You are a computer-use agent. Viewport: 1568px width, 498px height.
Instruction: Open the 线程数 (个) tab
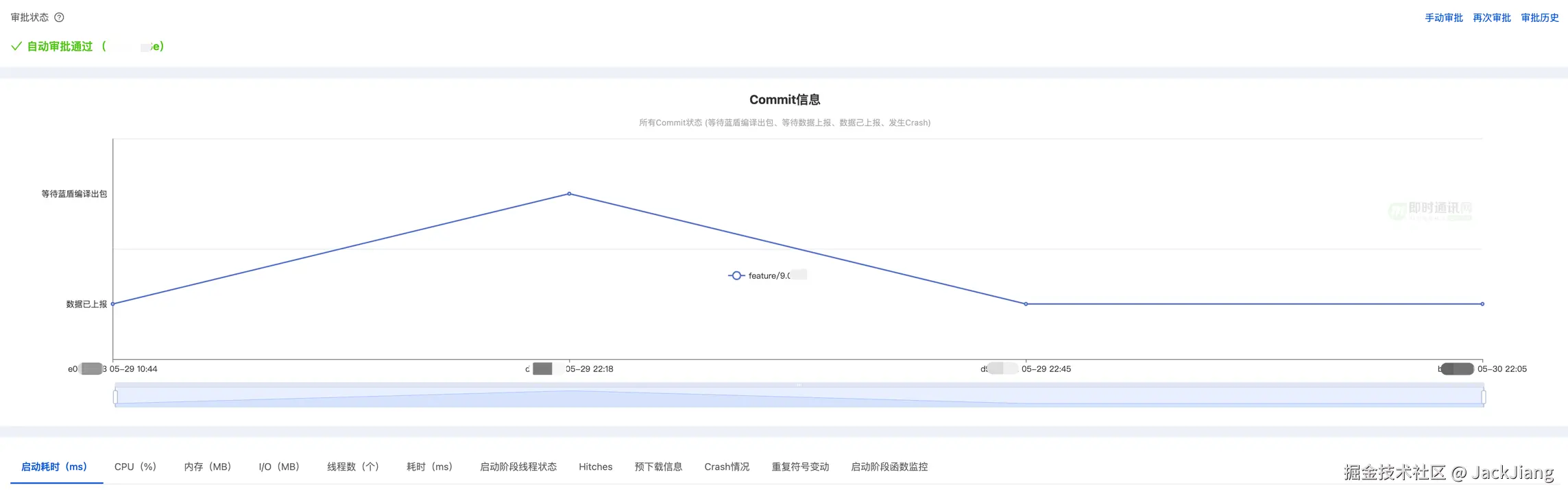pos(353,466)
